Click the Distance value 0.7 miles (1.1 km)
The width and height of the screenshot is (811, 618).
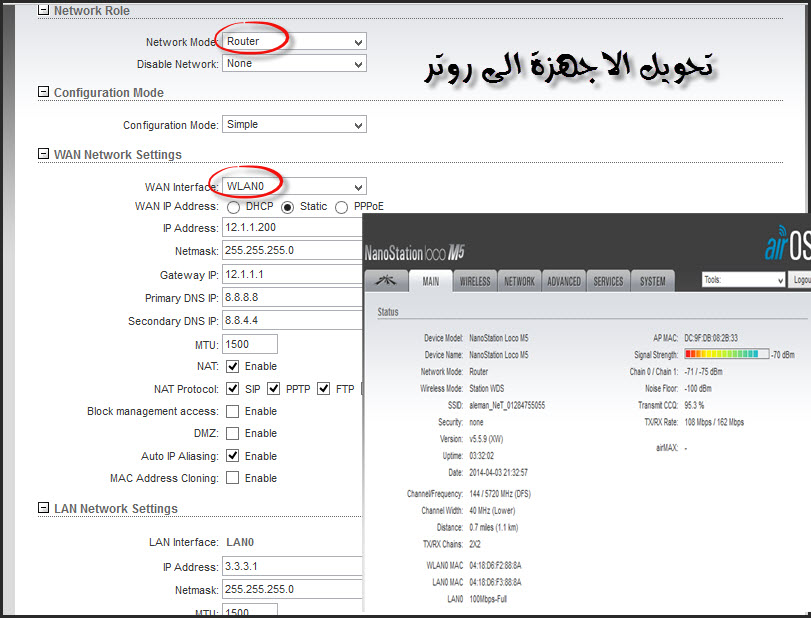pyautogui.click(x=493, y=527)
